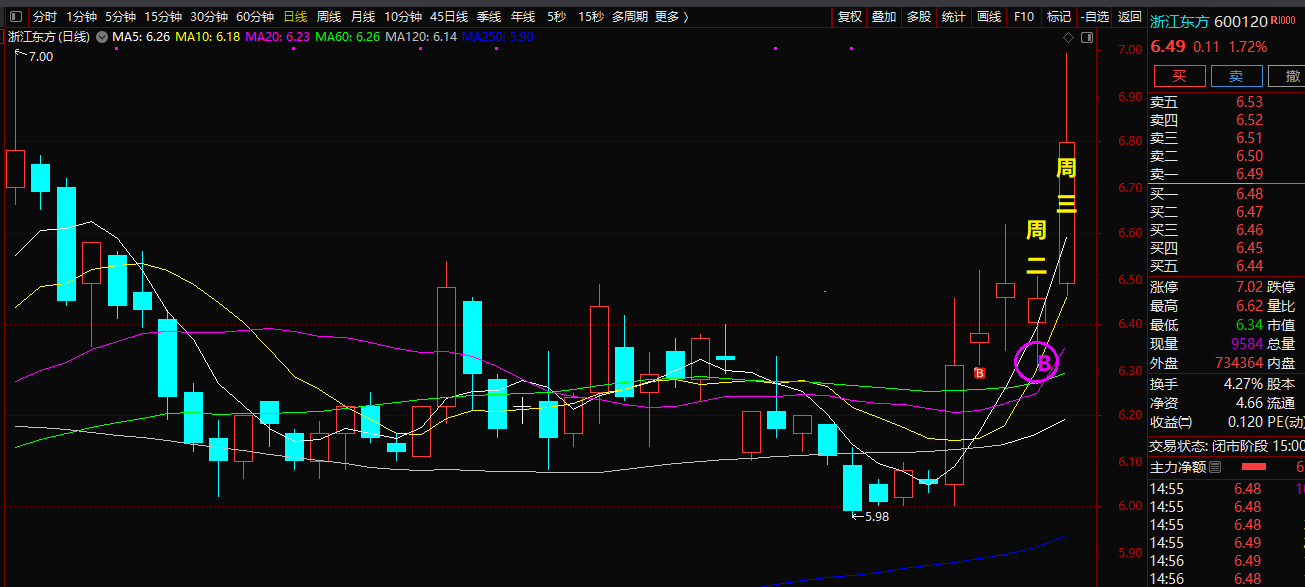Click the 买一 price 6.48
The height and width of the screenshot is (587, 1305).
point(1249,194)
